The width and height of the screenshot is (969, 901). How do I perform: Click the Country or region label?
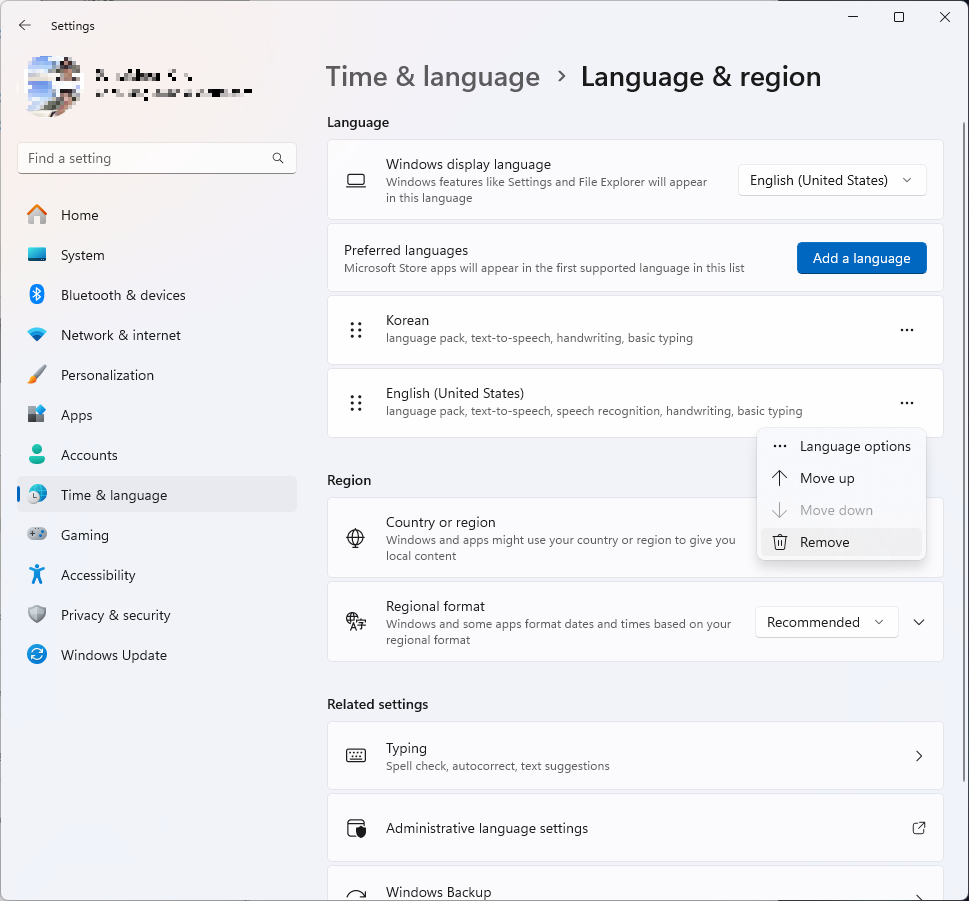coord(441,522)
